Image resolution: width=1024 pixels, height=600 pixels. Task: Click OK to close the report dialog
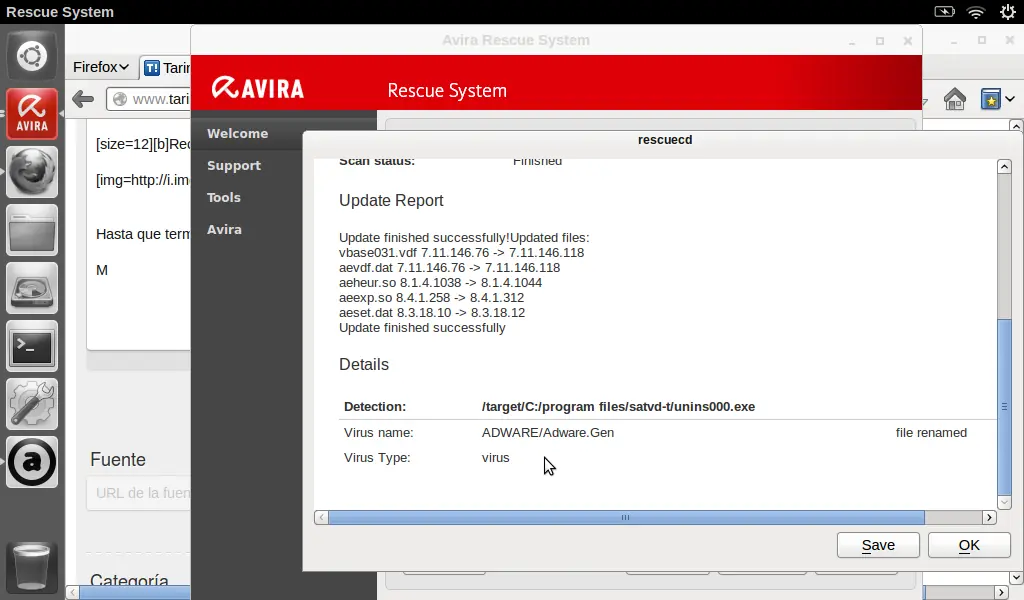[x=969, y=545]
